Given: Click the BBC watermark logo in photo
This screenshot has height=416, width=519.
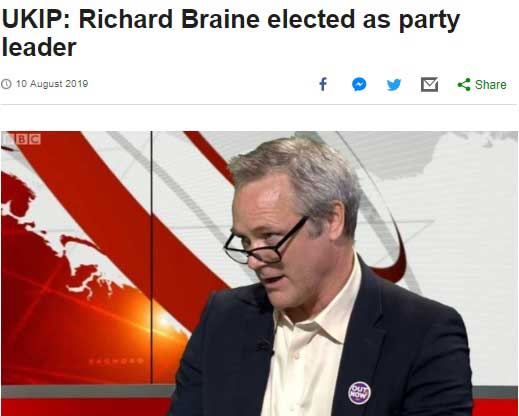Looking at the screenshot, I should point(22,138).
